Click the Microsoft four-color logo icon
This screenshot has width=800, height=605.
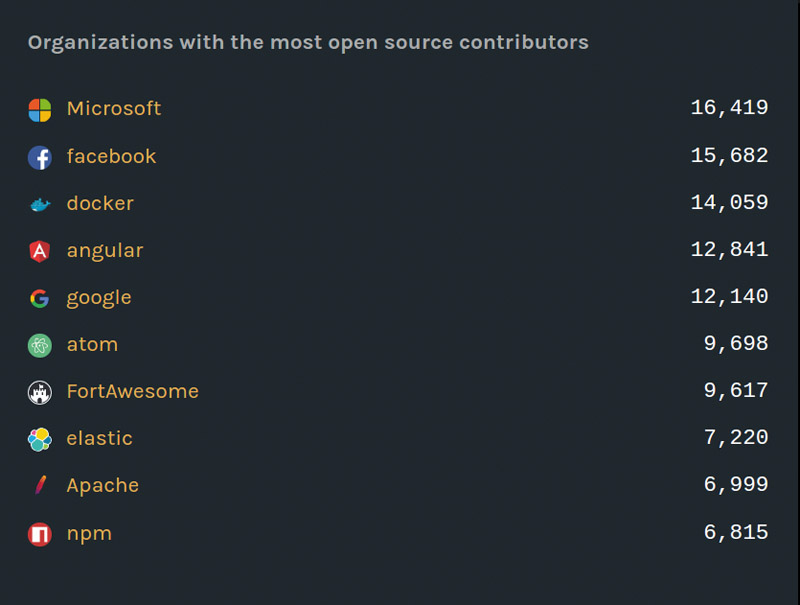click(40, 110)
